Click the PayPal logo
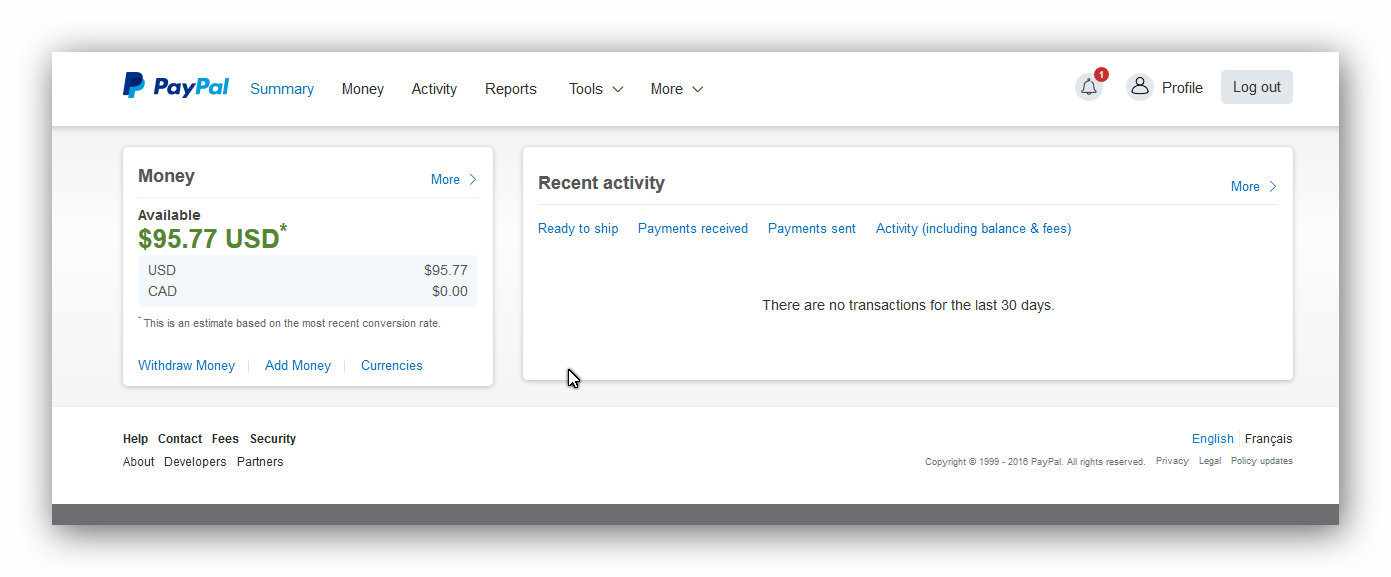 pos(176,86)
